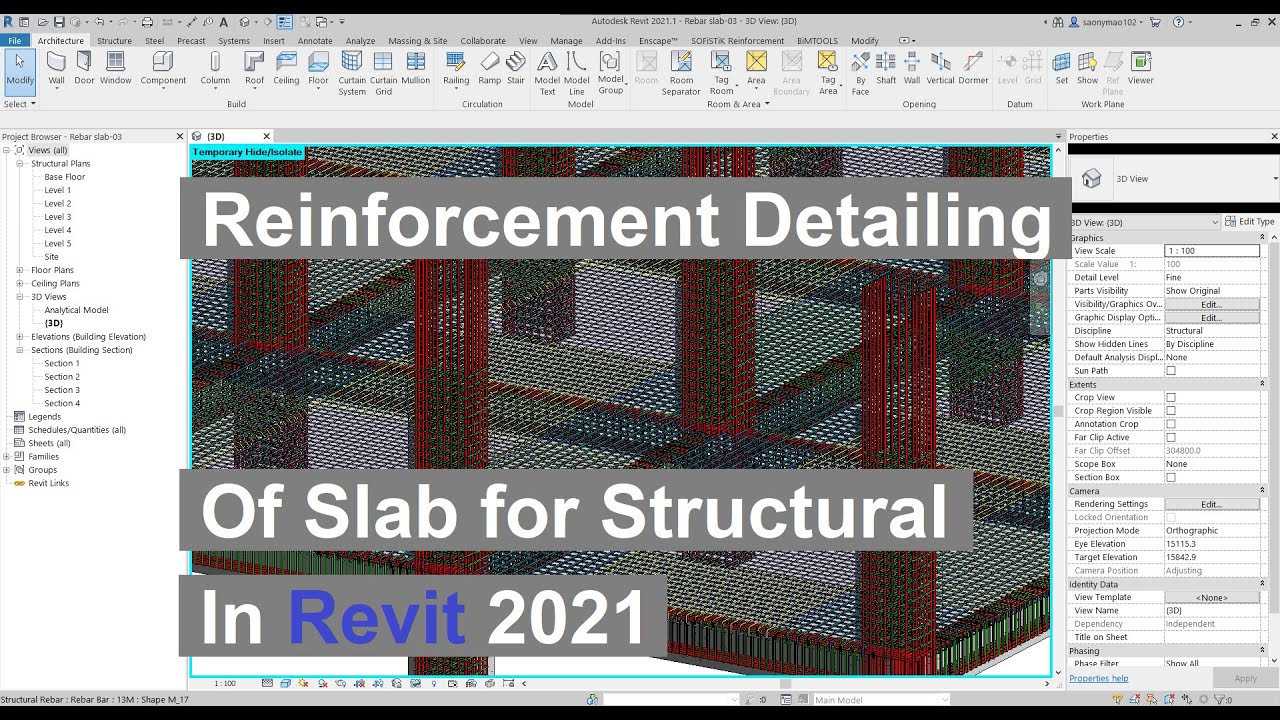
Task: Open the File menu
Action: point(15,41)
